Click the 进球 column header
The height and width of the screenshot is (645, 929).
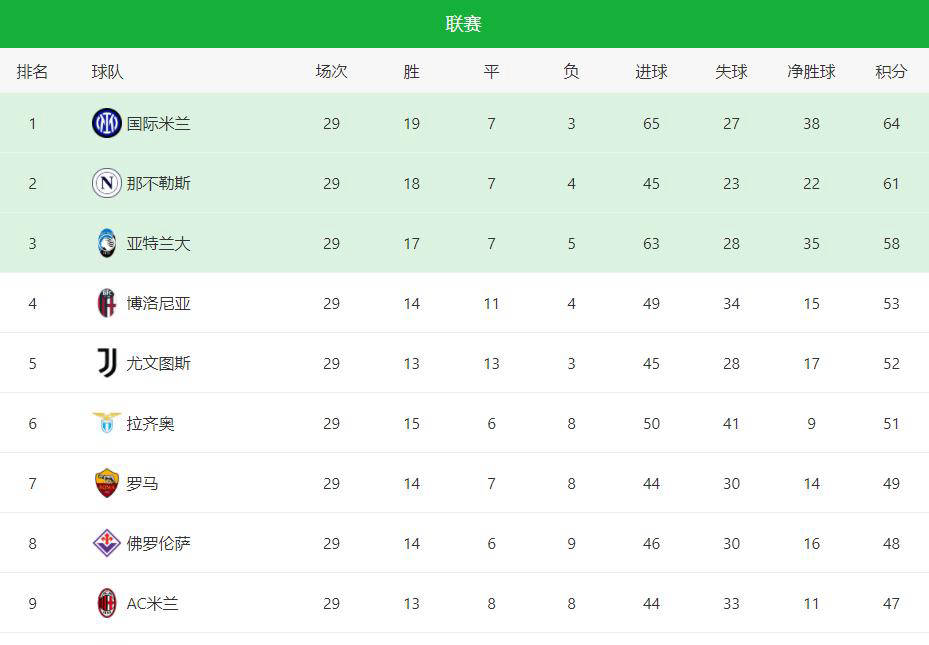(651, 72)
